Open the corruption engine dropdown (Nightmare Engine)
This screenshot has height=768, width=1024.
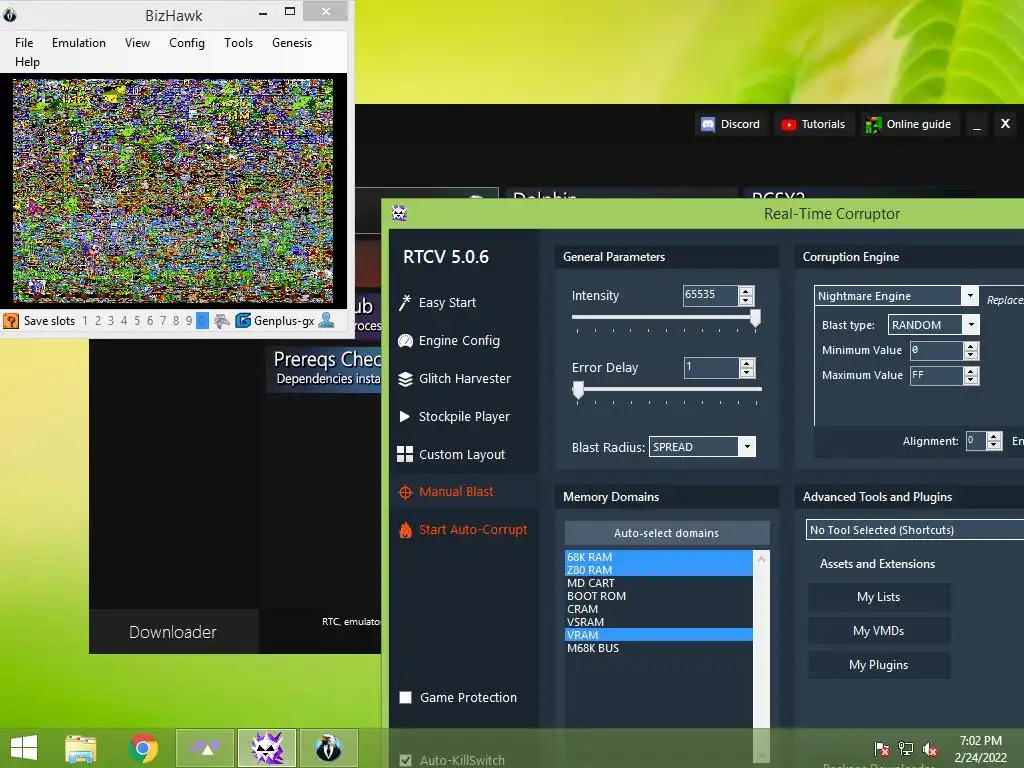970,296
